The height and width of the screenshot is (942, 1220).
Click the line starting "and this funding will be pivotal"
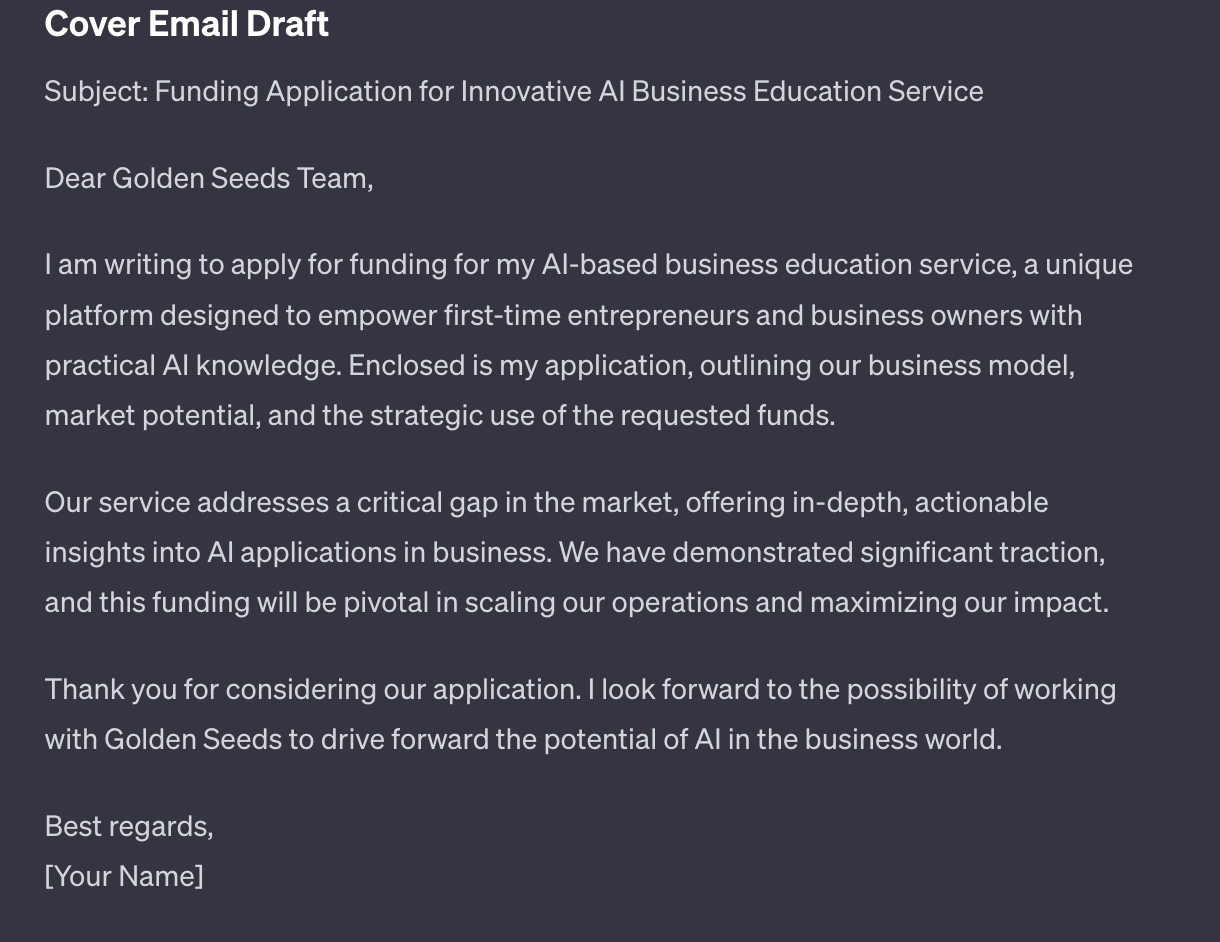click(x=576, y=602)
